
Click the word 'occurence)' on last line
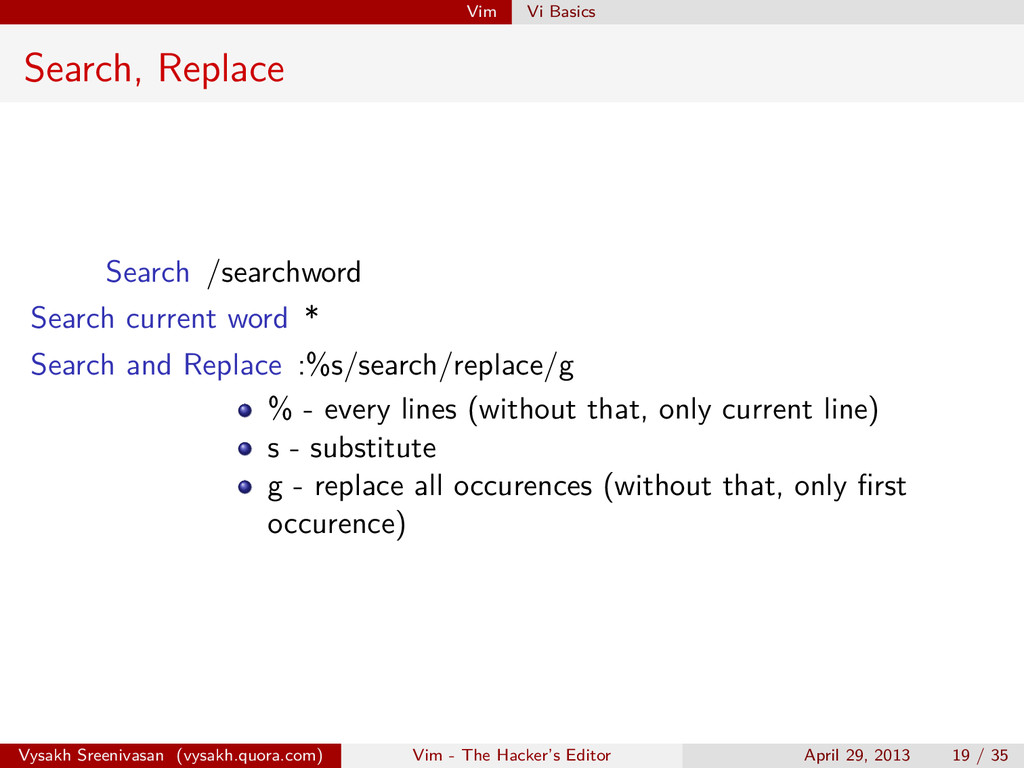coord(337,524)
